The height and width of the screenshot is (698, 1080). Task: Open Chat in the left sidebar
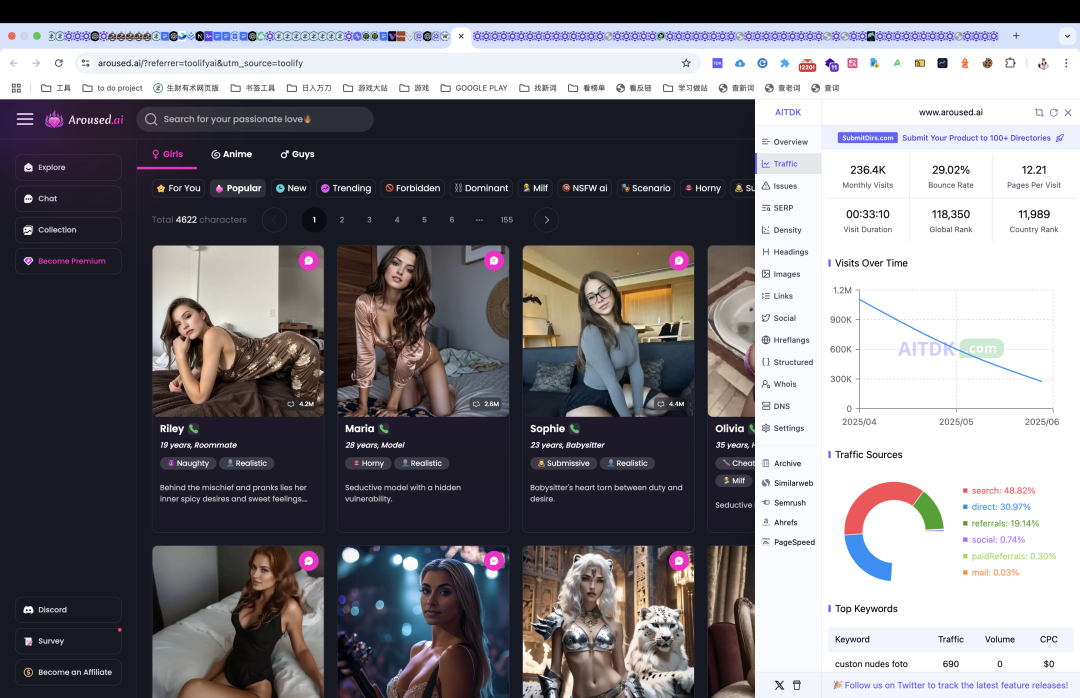pos(68,198)
